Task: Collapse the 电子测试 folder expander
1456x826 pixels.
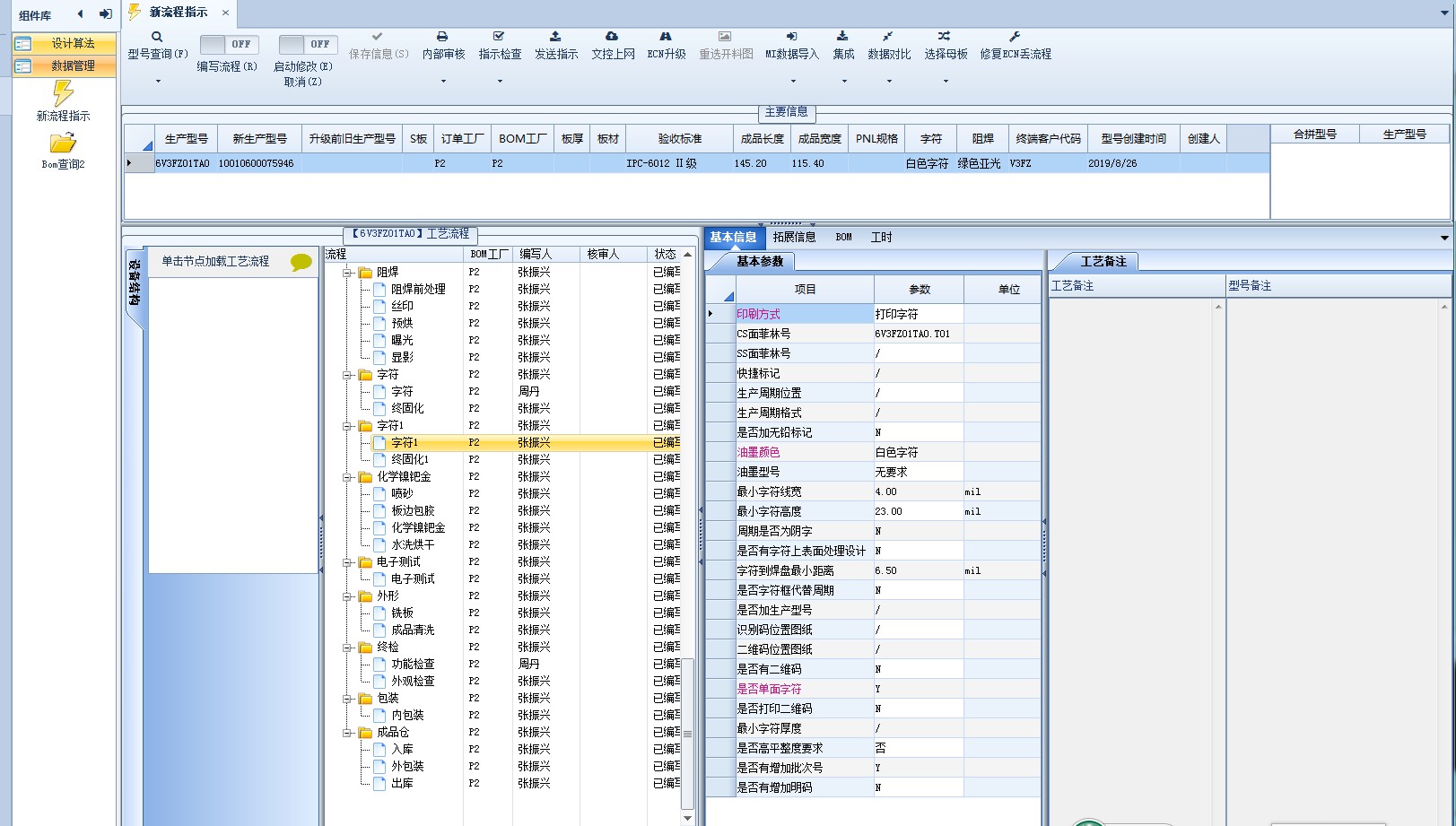Action: click(347, 562)
